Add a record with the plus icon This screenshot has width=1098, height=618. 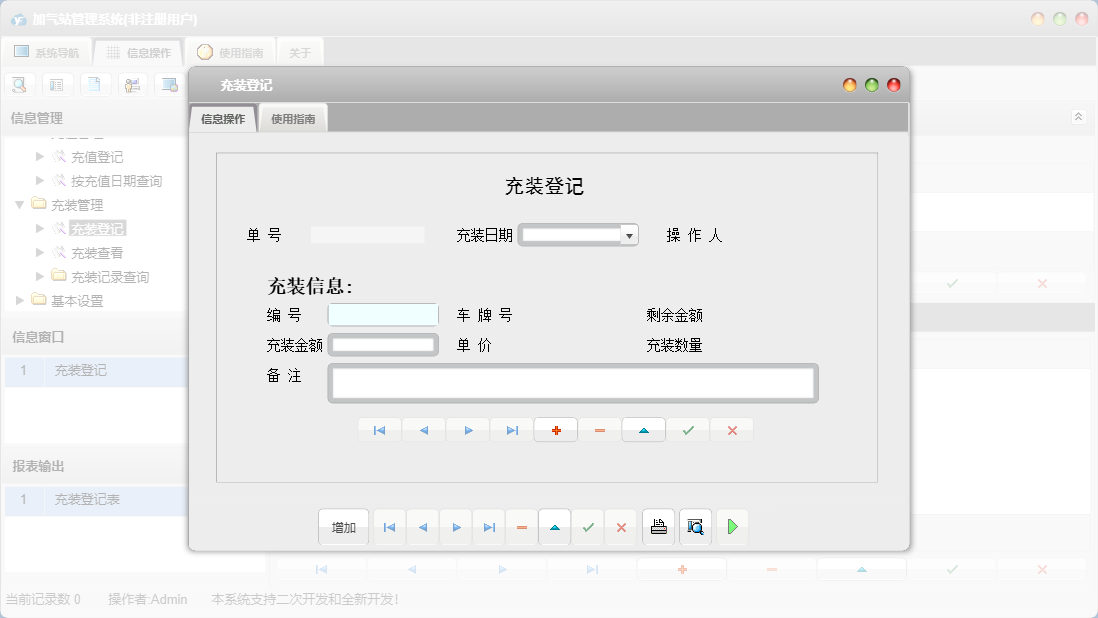tap(555, 429)
